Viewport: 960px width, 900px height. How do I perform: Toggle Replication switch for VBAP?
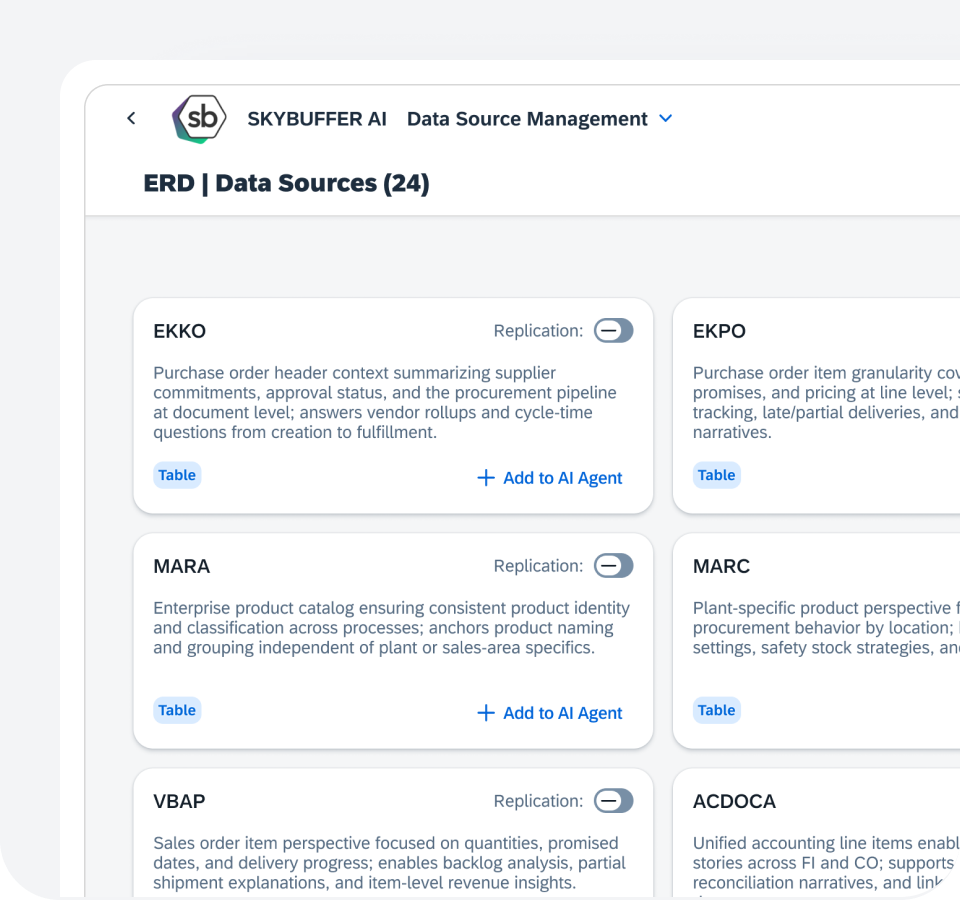(613, 801)
